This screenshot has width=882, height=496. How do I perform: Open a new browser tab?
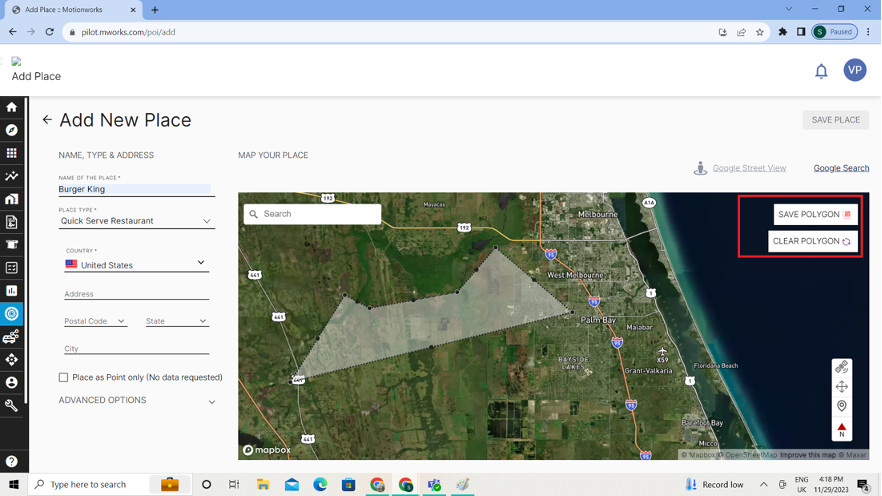point(155,10)
